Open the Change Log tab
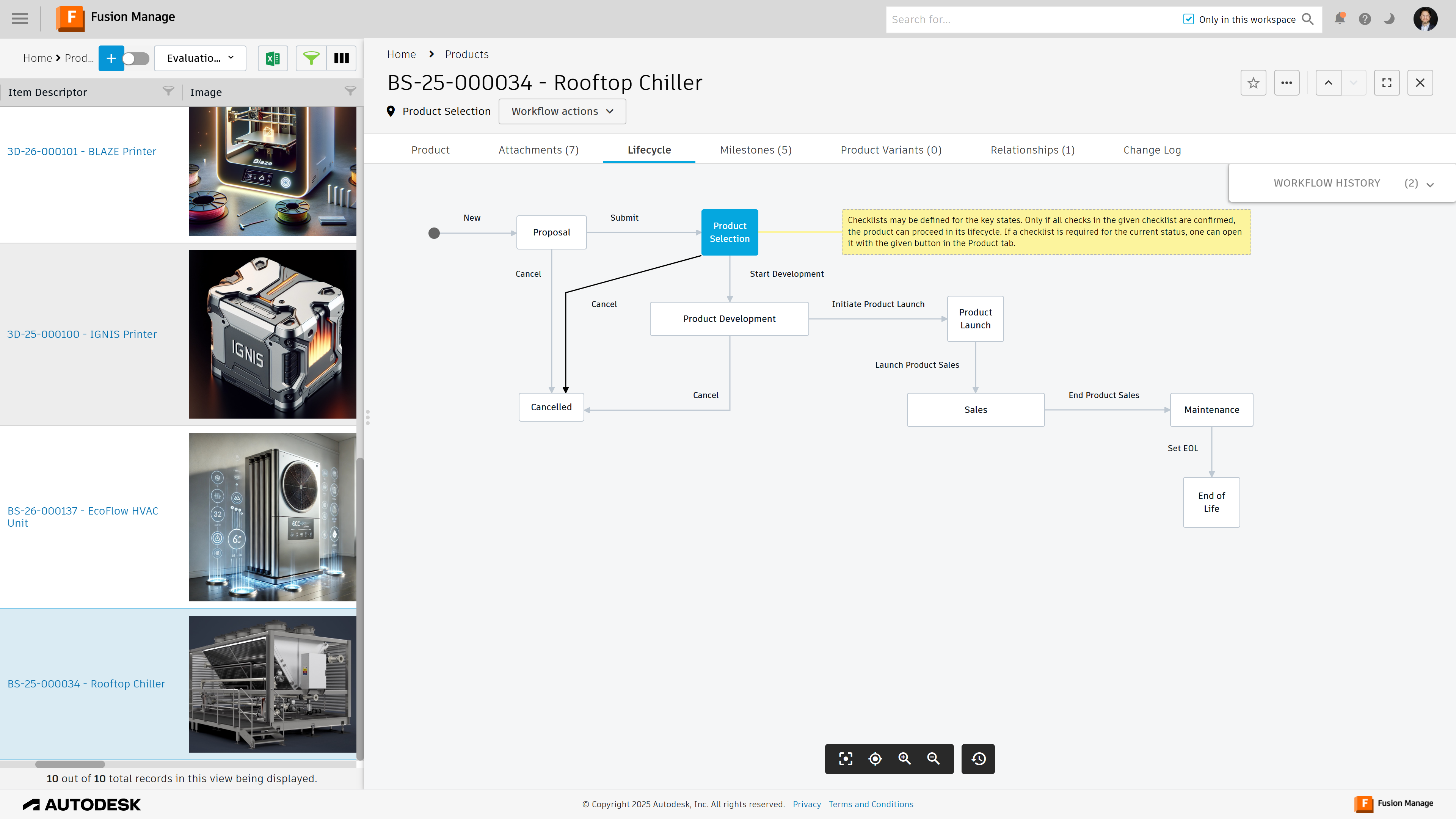Image resolution: width=1456 pixels, height=819 pixels. pos(1152,150)
